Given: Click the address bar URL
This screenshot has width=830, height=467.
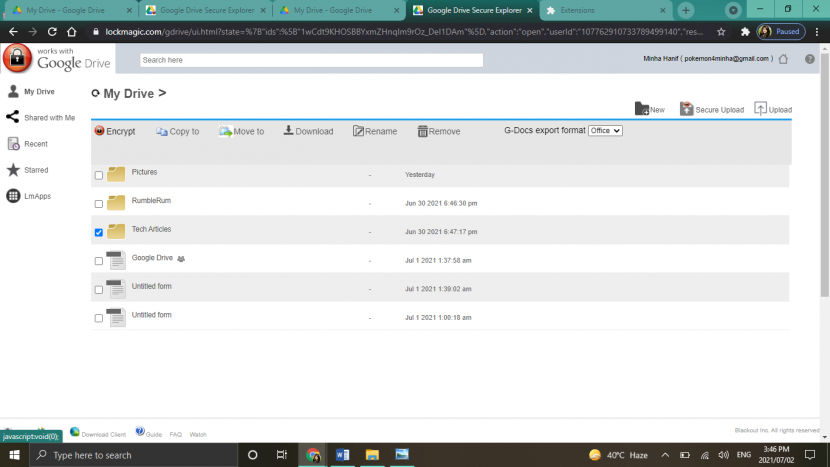Looking at the screenshot, I should 404,32.
